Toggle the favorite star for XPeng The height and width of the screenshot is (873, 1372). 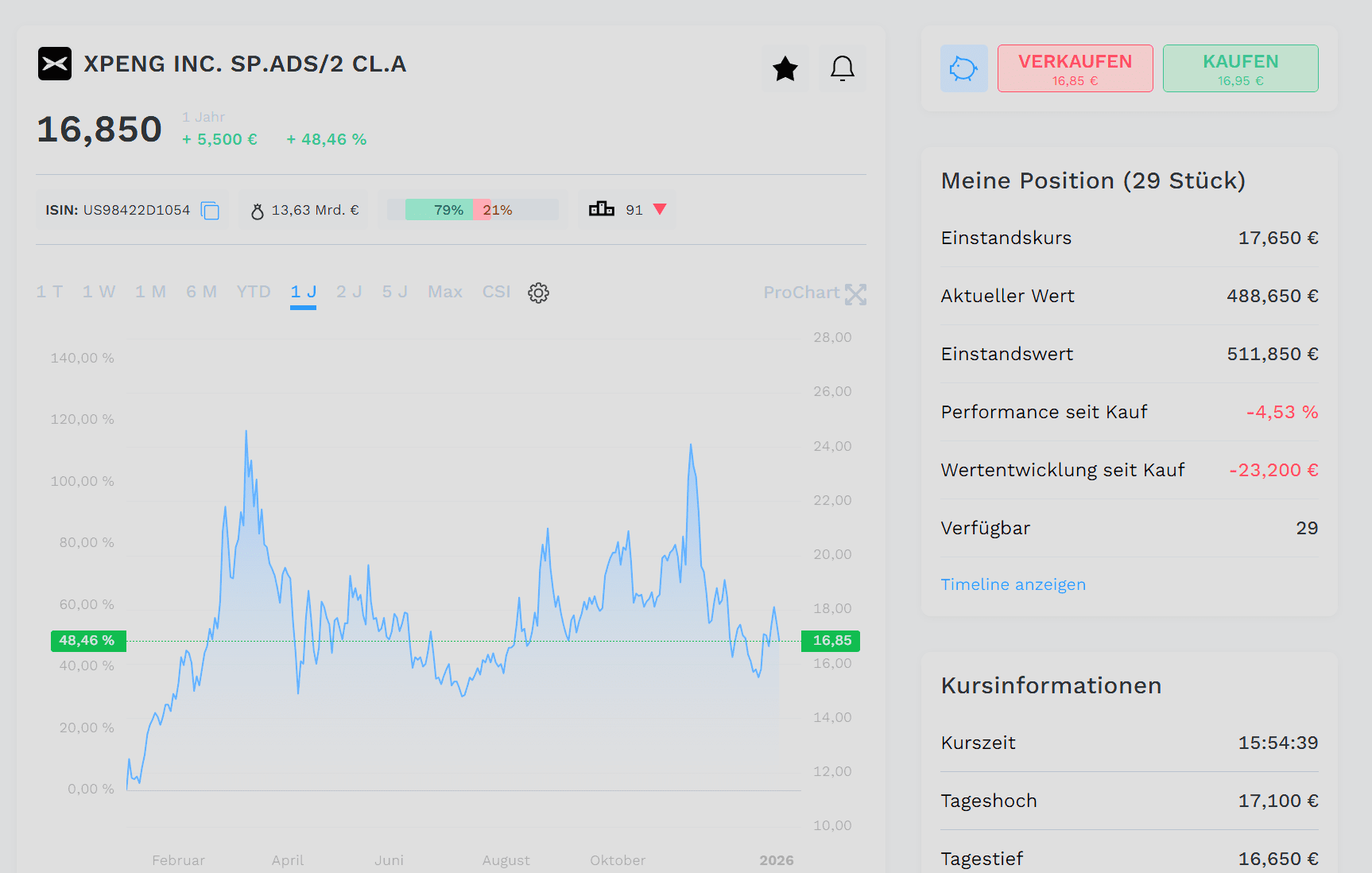pyautogui.click(x=785, y=68)
